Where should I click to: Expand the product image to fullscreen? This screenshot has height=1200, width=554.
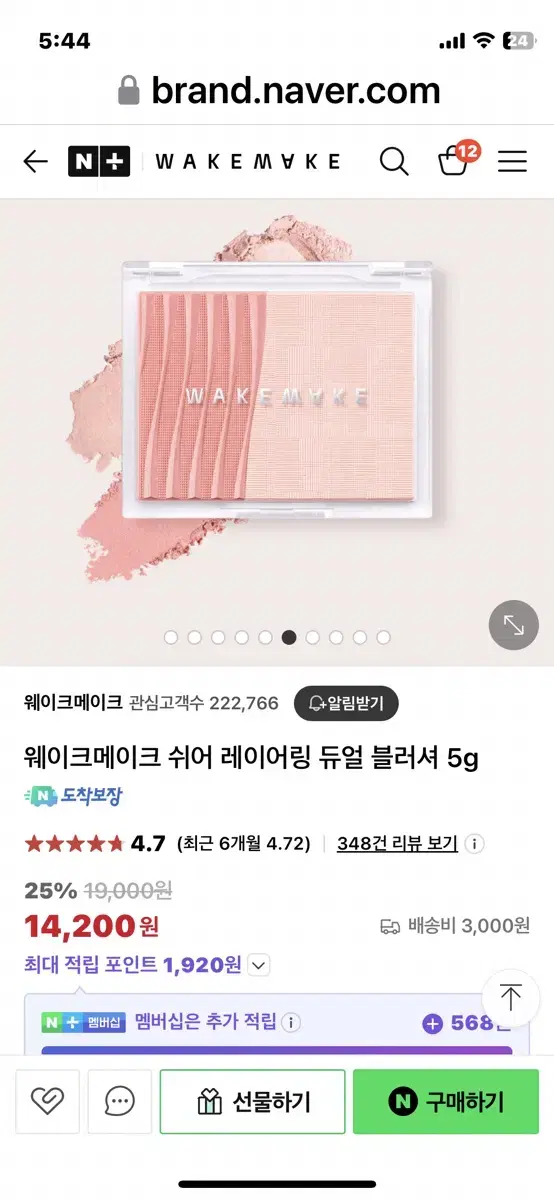(513, 626)
